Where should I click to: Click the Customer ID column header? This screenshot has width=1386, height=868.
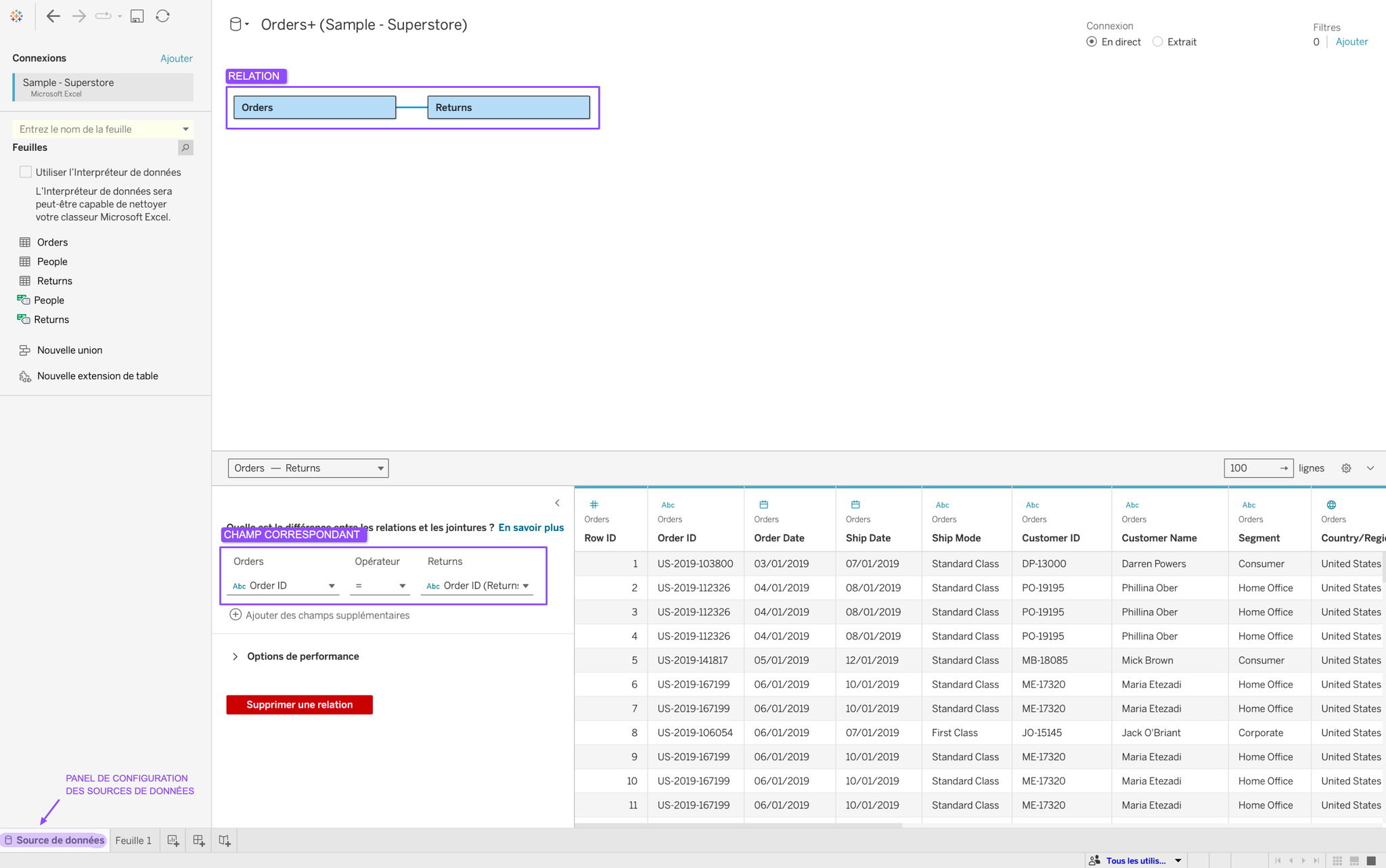click(x=1051, y=539)
